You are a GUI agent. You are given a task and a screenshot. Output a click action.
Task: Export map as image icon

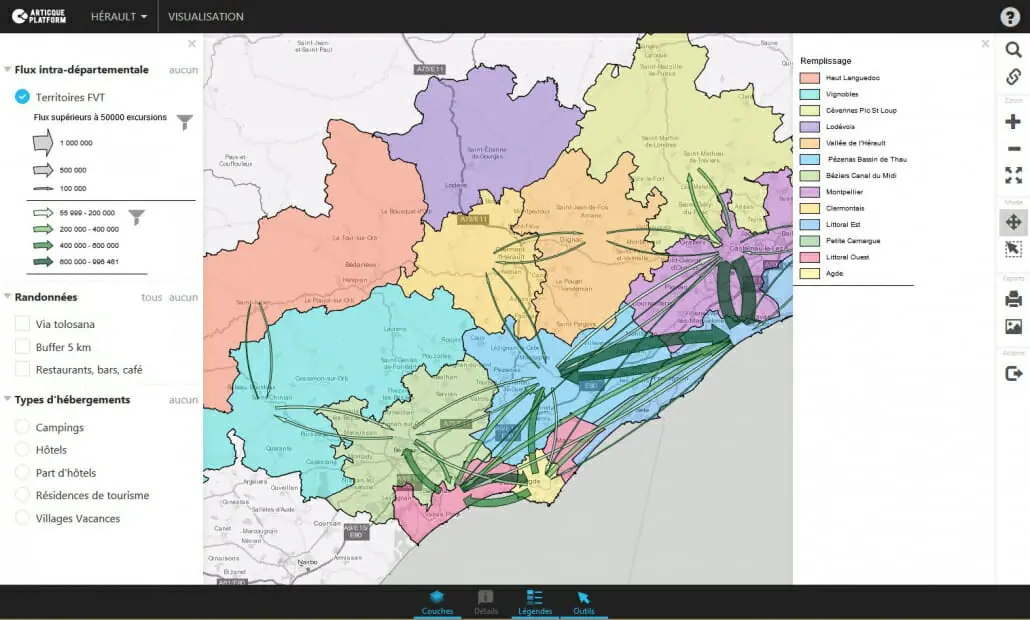pyautogui.click(x=1013, y=326)
